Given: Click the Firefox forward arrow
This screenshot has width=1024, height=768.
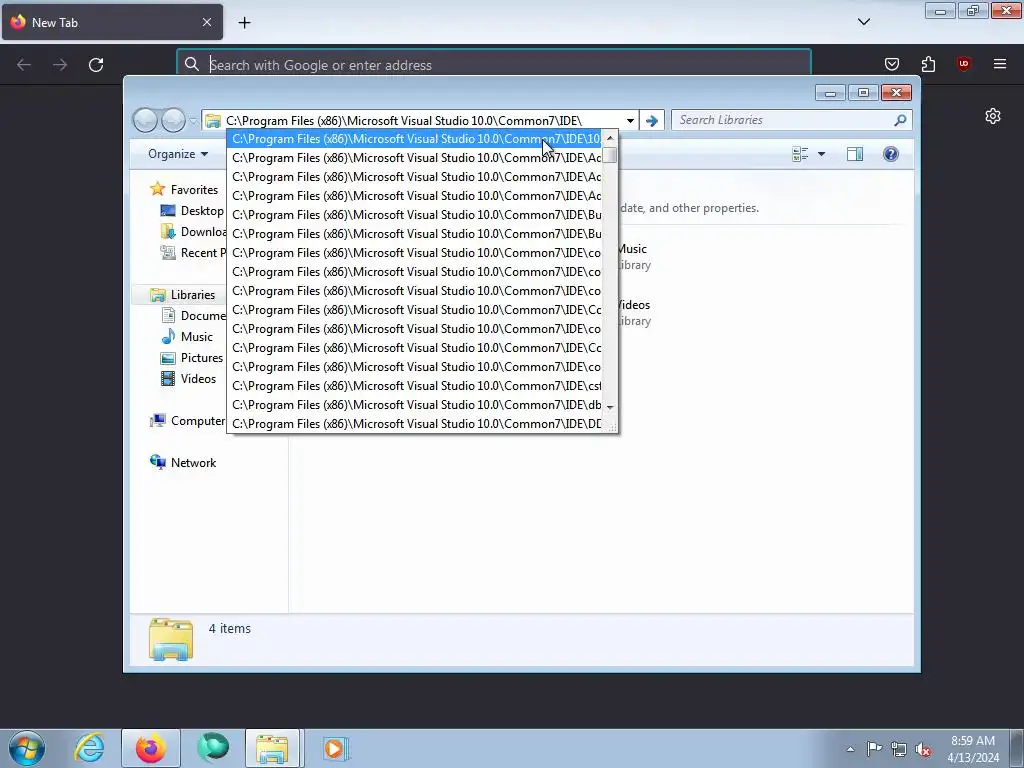Looking at the screenshot, I should (60, 65).
